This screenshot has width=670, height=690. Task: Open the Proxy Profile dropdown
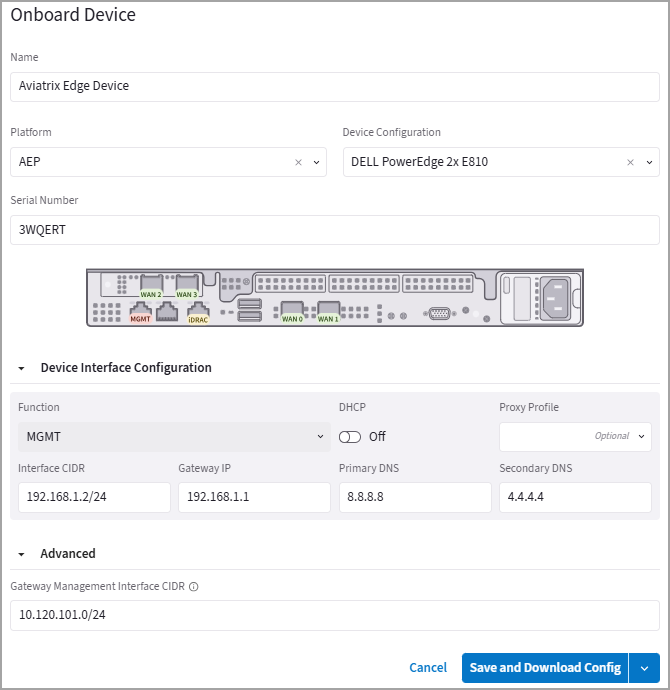coord(575,436)
